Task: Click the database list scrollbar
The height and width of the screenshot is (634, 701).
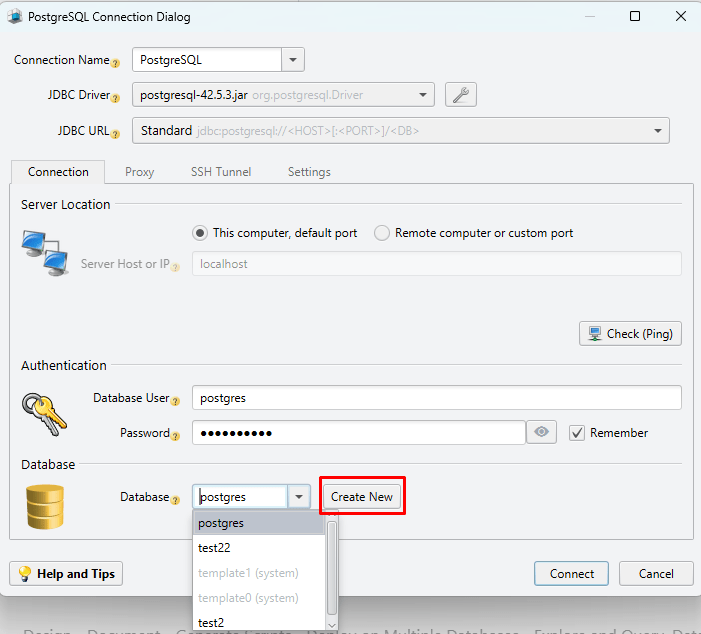Action: 332,568
